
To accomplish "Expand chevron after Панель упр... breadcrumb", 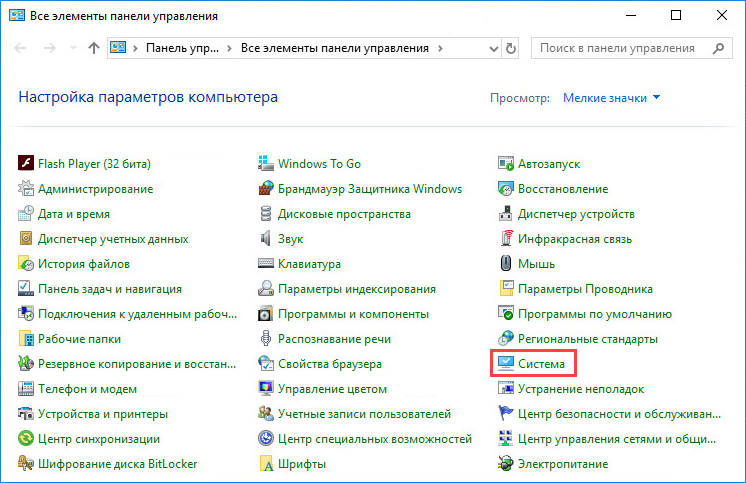I will pyautogui.click(x=229, y=48).
